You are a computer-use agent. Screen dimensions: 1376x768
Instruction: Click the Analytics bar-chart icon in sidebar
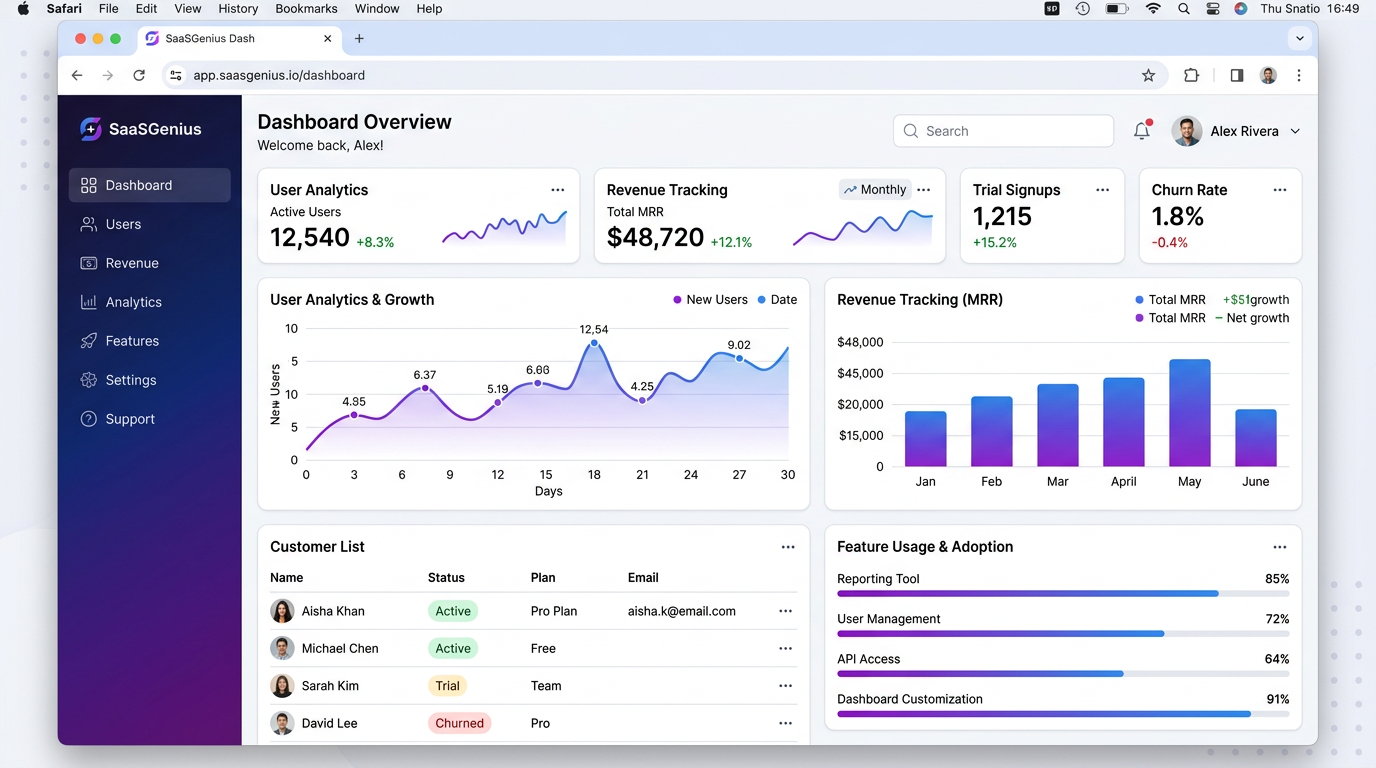pyautogui.click(x=87, y=302)
